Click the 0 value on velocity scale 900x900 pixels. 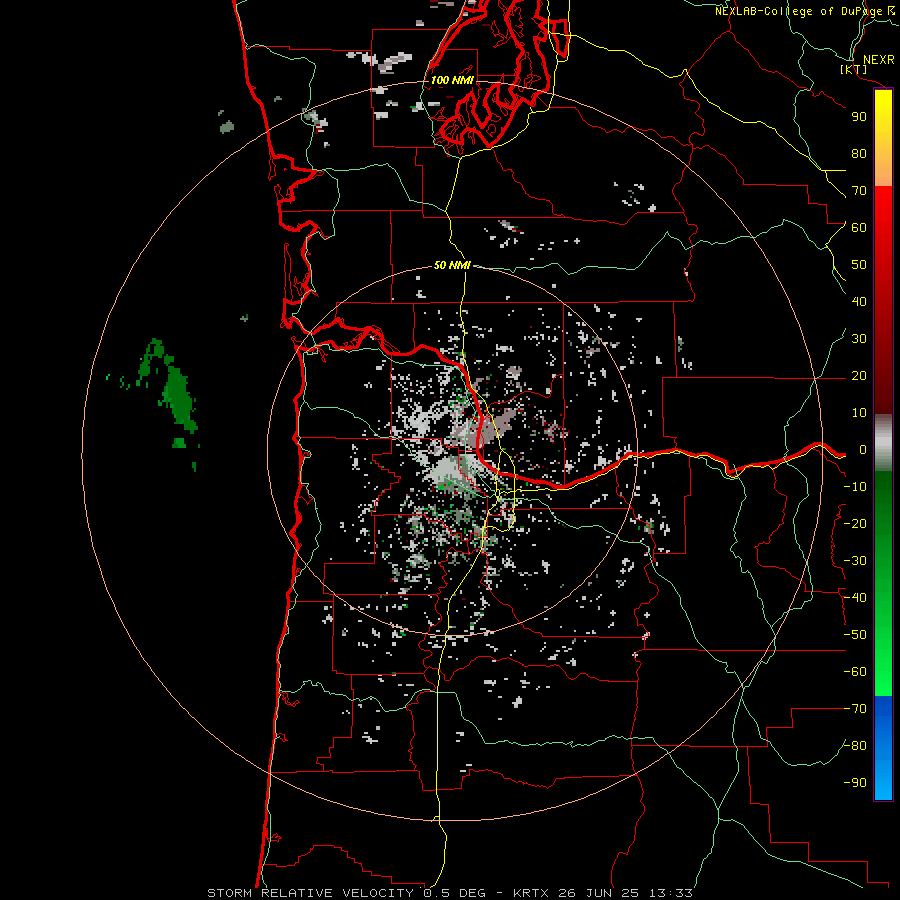point(863,450)
